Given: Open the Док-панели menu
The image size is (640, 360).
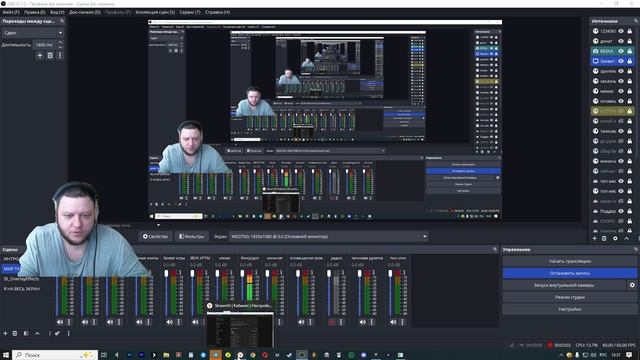Looking at the screenshot, I should 85,12.
